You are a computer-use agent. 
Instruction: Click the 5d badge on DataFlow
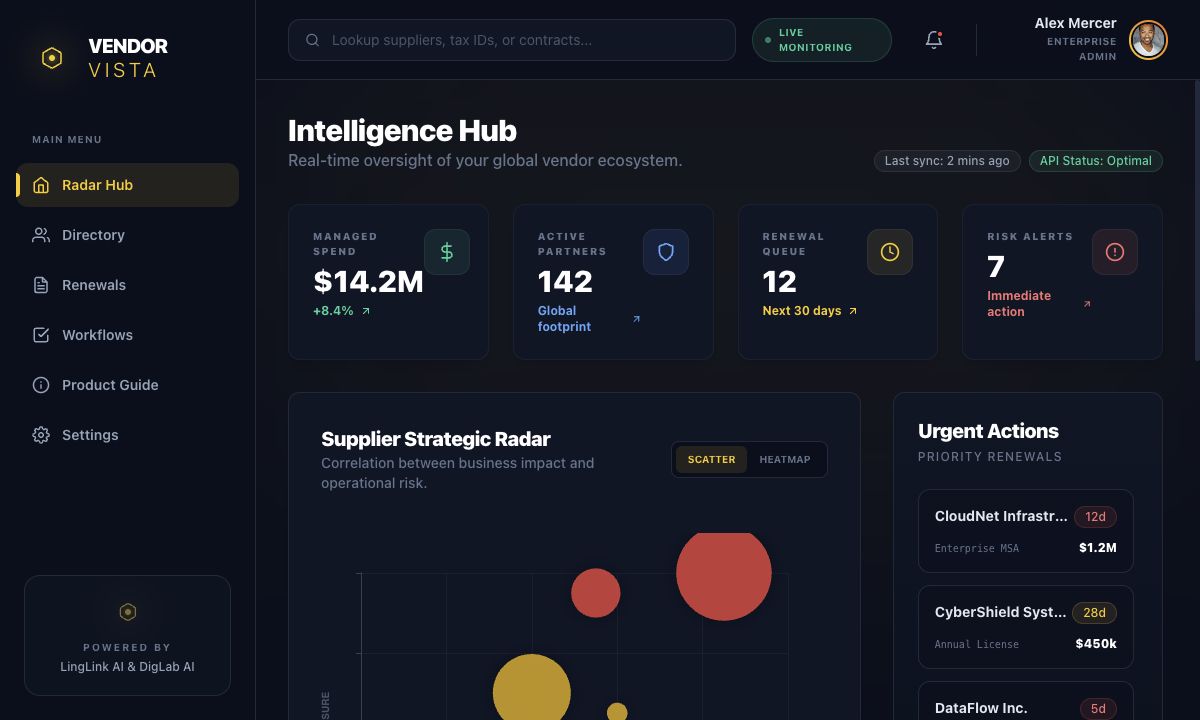click(1098, 709)
